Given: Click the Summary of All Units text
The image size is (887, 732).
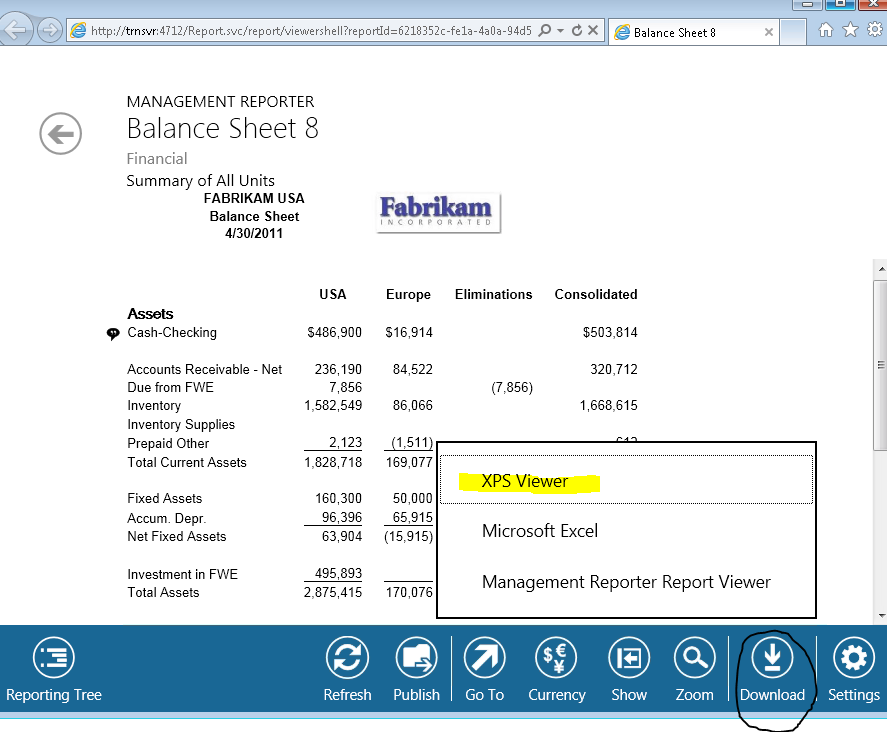Looking at the screenshot, I should [200, 180].
